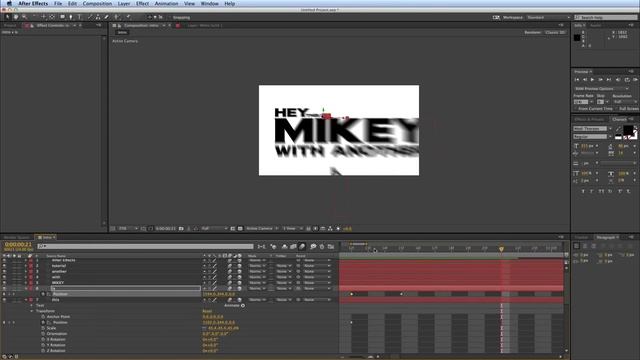Mute audio in the Preview panel
This screenshot has width=640, height=360.
click(618, 80)
